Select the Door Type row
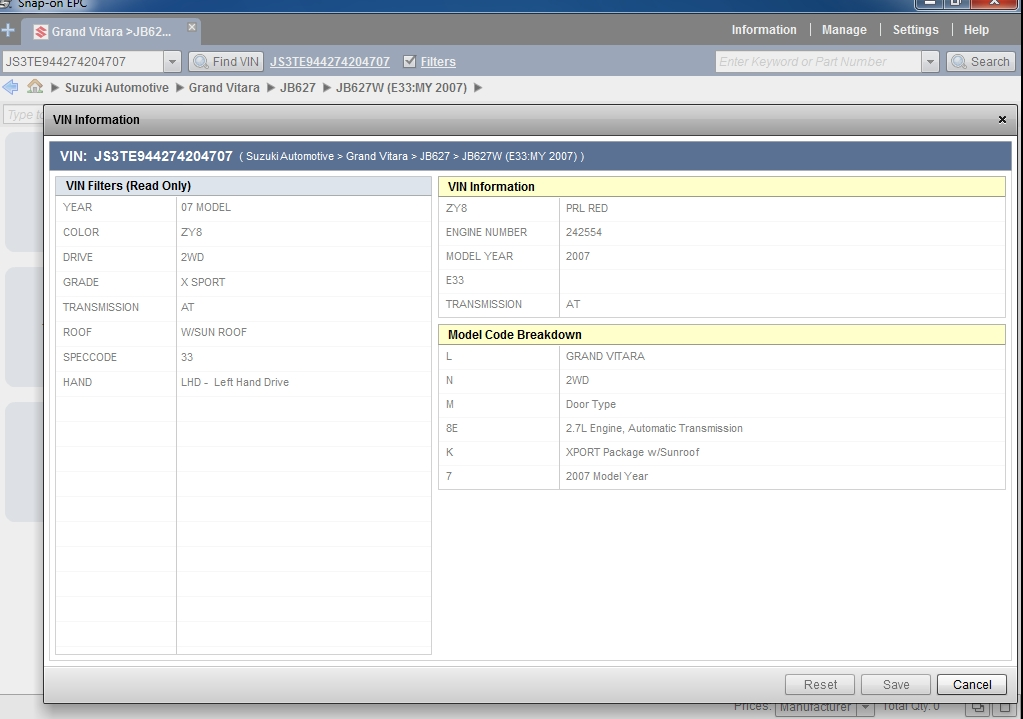1023x719 pixels. [x=722, y=405]
